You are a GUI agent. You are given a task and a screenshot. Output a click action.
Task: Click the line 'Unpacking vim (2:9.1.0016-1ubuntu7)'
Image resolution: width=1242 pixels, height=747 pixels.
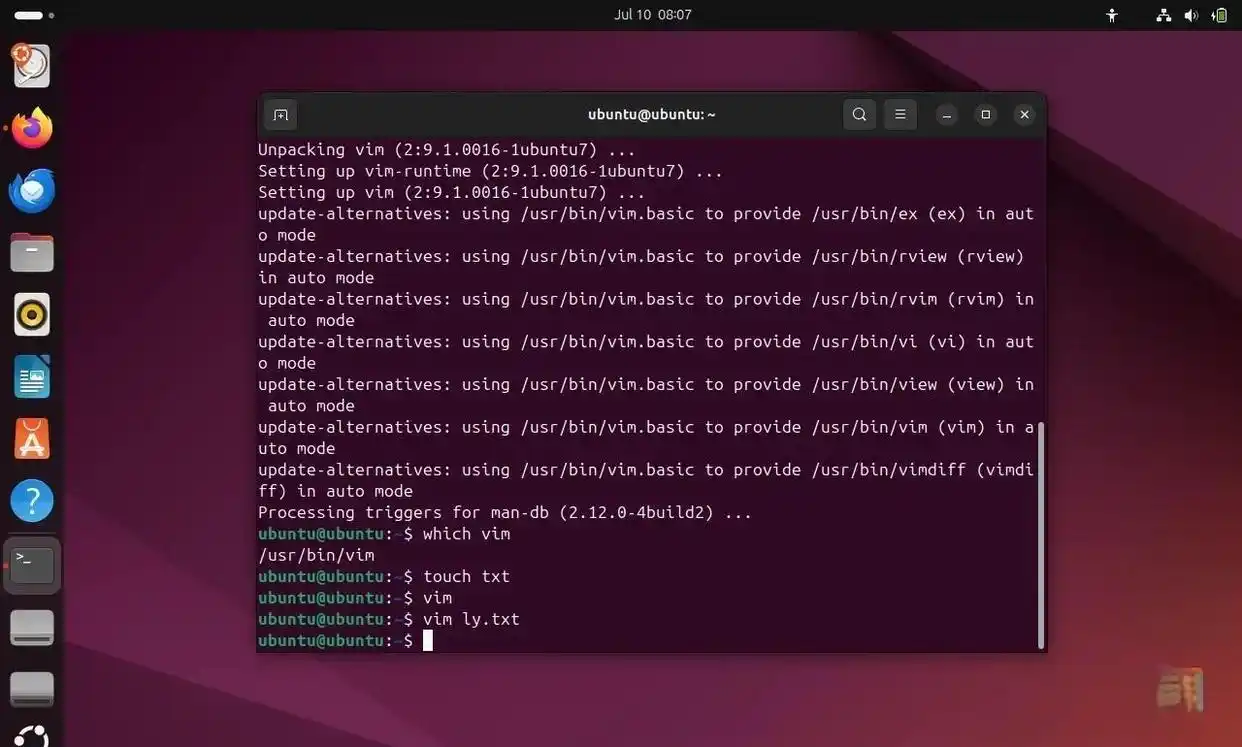click(447, 150)
